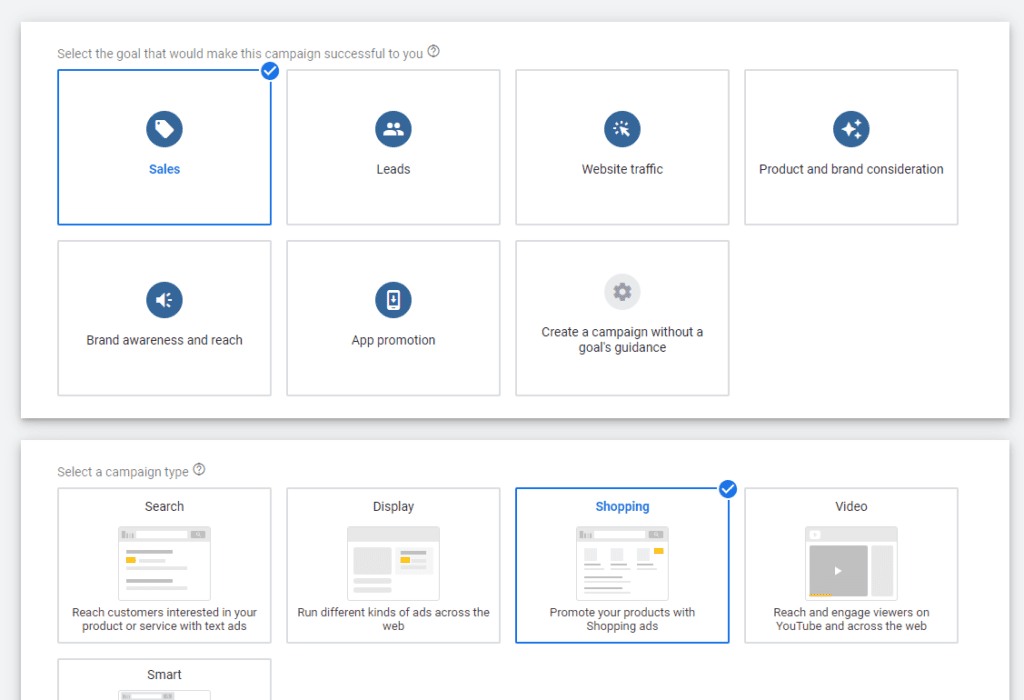The image size is (1024, 700).
Task: Open help icon beside Select a campaign type
Action: [x=199, y=469]
